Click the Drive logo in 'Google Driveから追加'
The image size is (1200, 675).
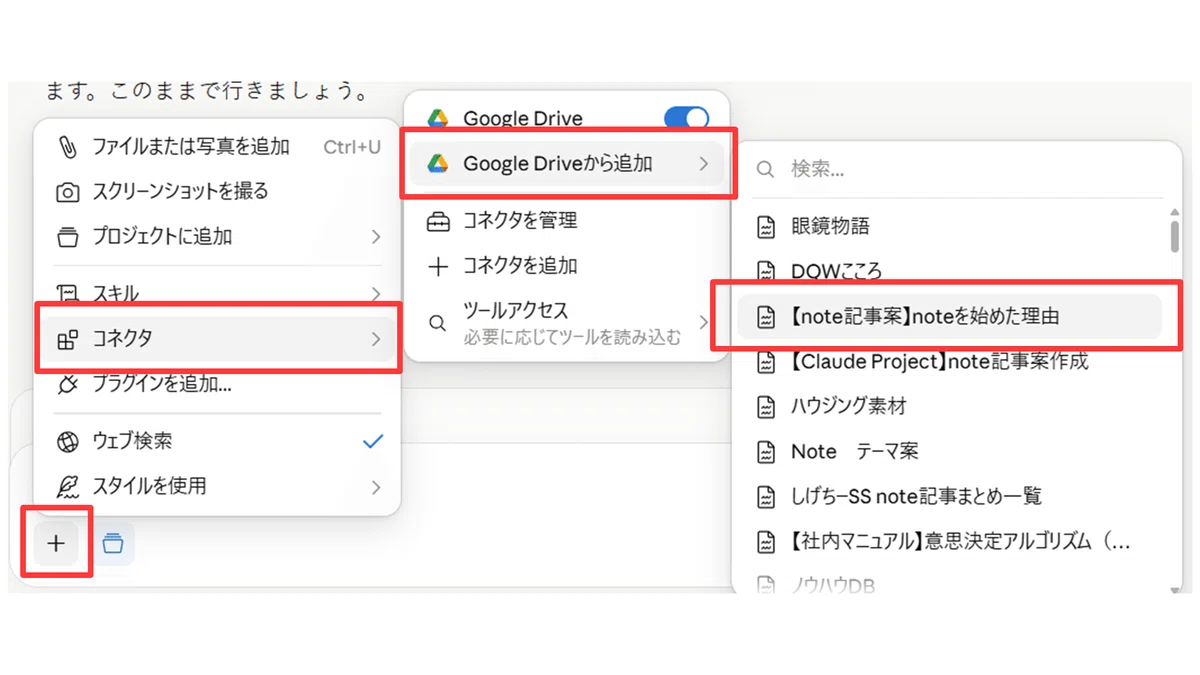pyautogui.click(x=438, y=164)
